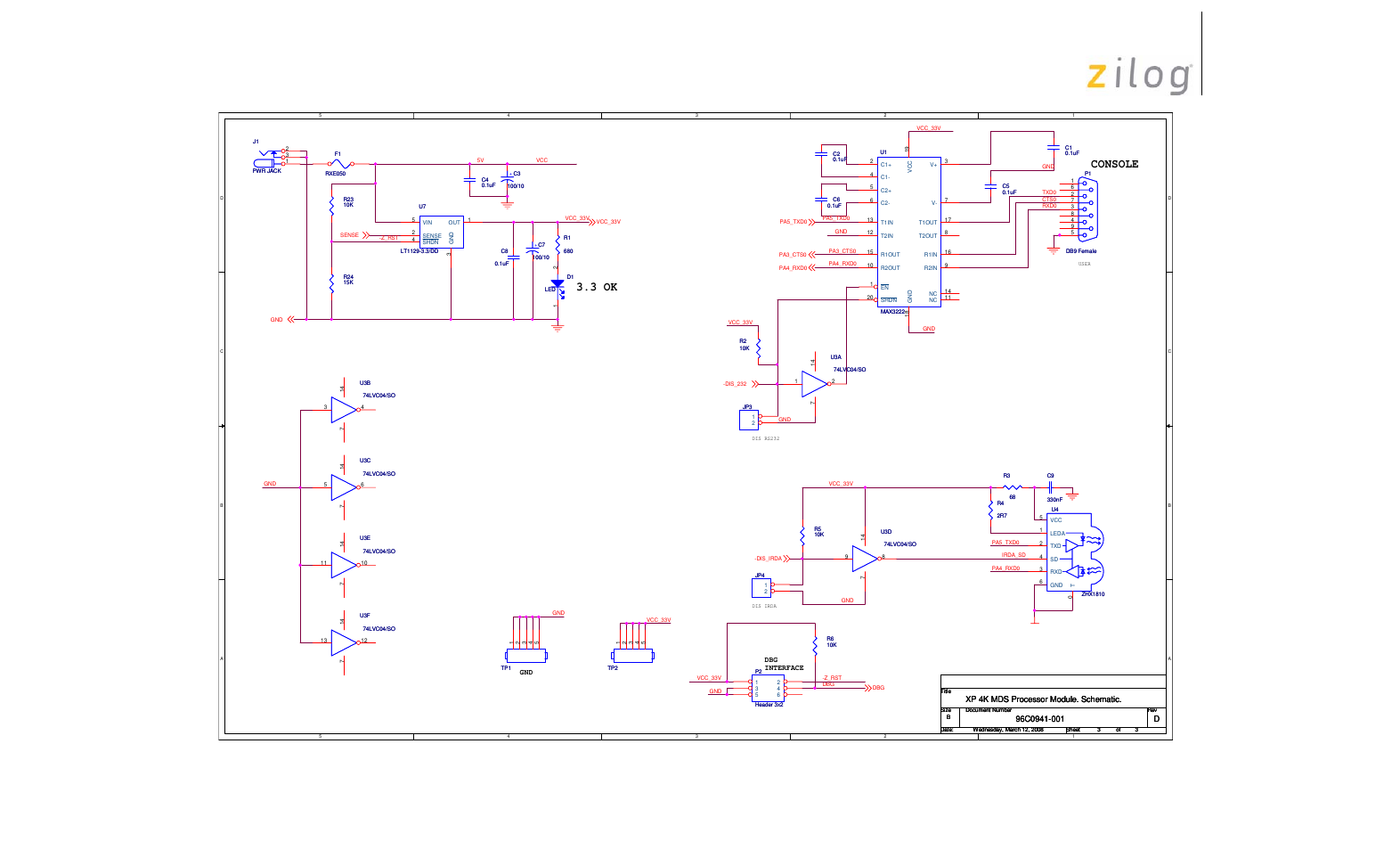Click the 'LT1129-3.3/DD' part name
Screen dimensions: 1400x850
pyautogui.click(x=419, y=251)
